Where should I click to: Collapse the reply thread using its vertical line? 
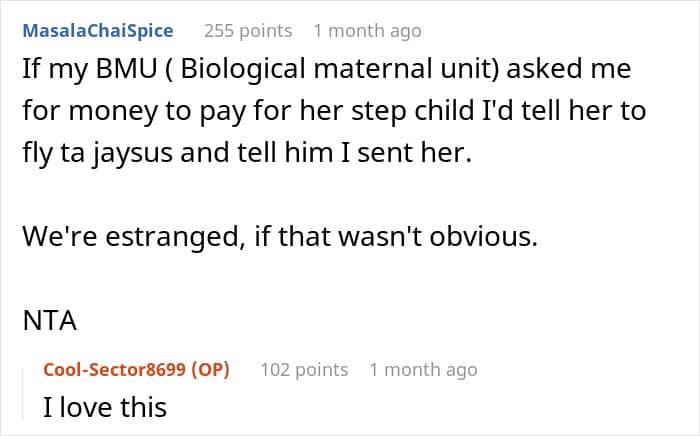(x=31, y=392)
